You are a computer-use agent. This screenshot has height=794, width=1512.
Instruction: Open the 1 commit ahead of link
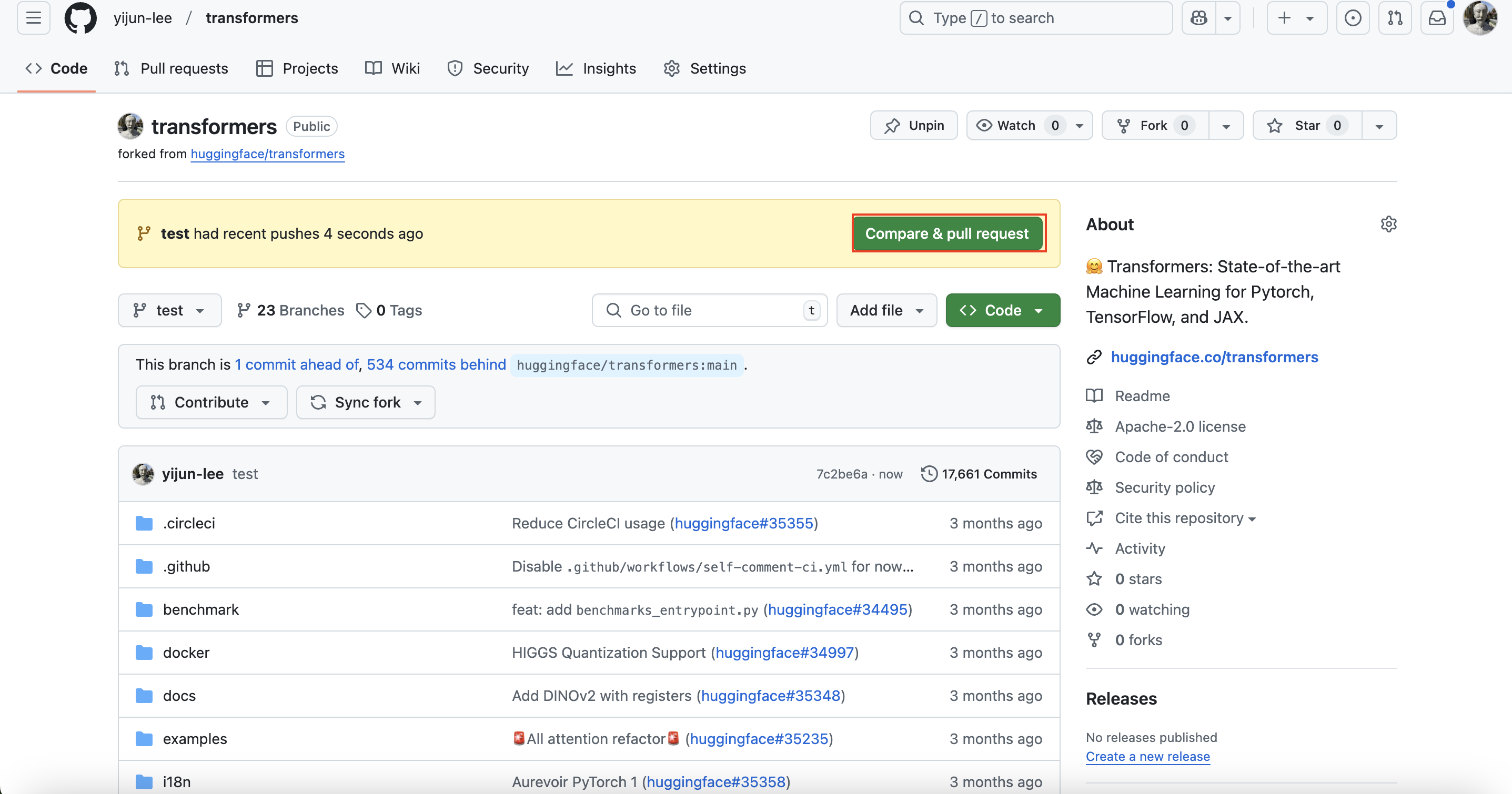pos(296,364)
